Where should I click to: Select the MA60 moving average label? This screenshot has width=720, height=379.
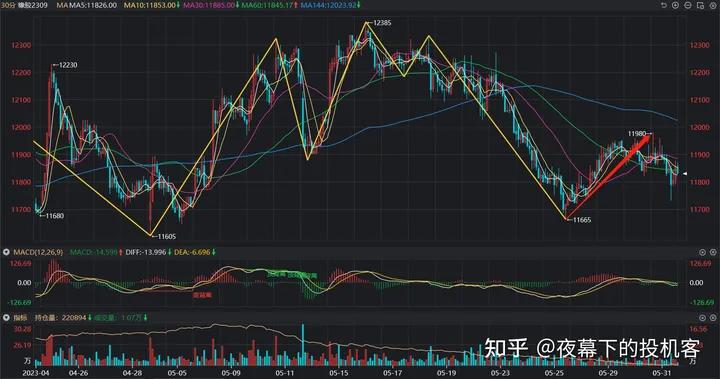[x=267, y=6]
